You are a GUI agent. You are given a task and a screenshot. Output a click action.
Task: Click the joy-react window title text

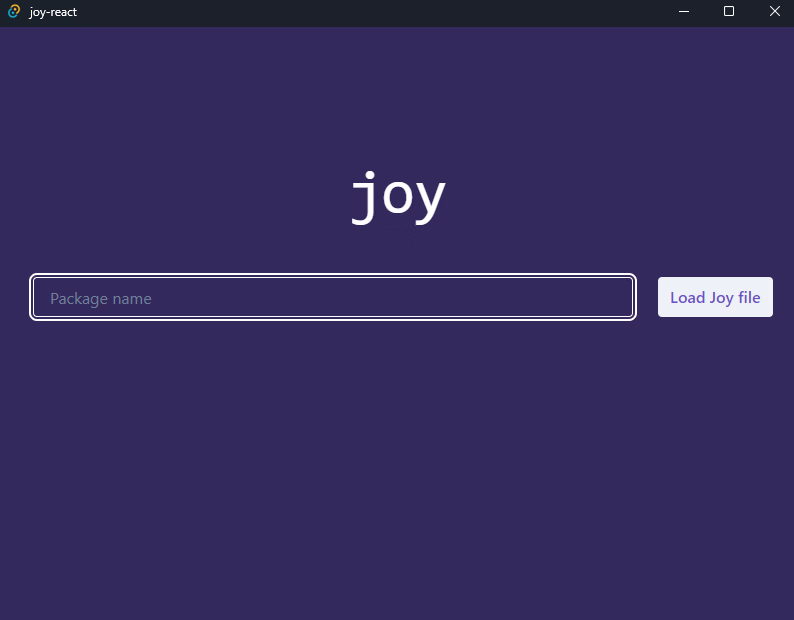(53, 12)
